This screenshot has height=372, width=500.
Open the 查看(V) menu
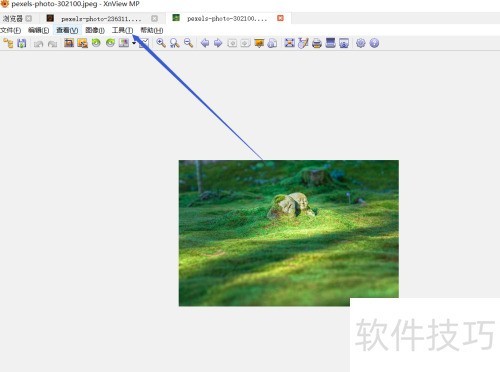coord(67,30)
